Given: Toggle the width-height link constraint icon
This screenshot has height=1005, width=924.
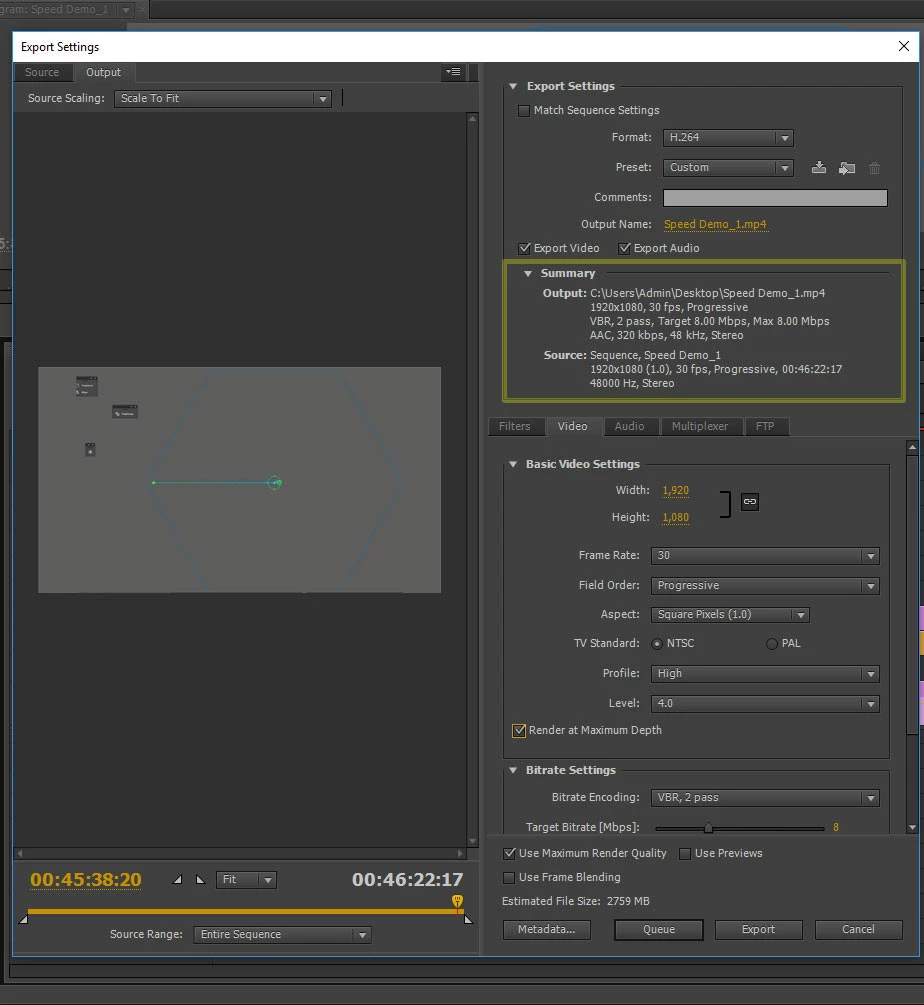Looking at the screenshot, I should (x=750, y=502).
